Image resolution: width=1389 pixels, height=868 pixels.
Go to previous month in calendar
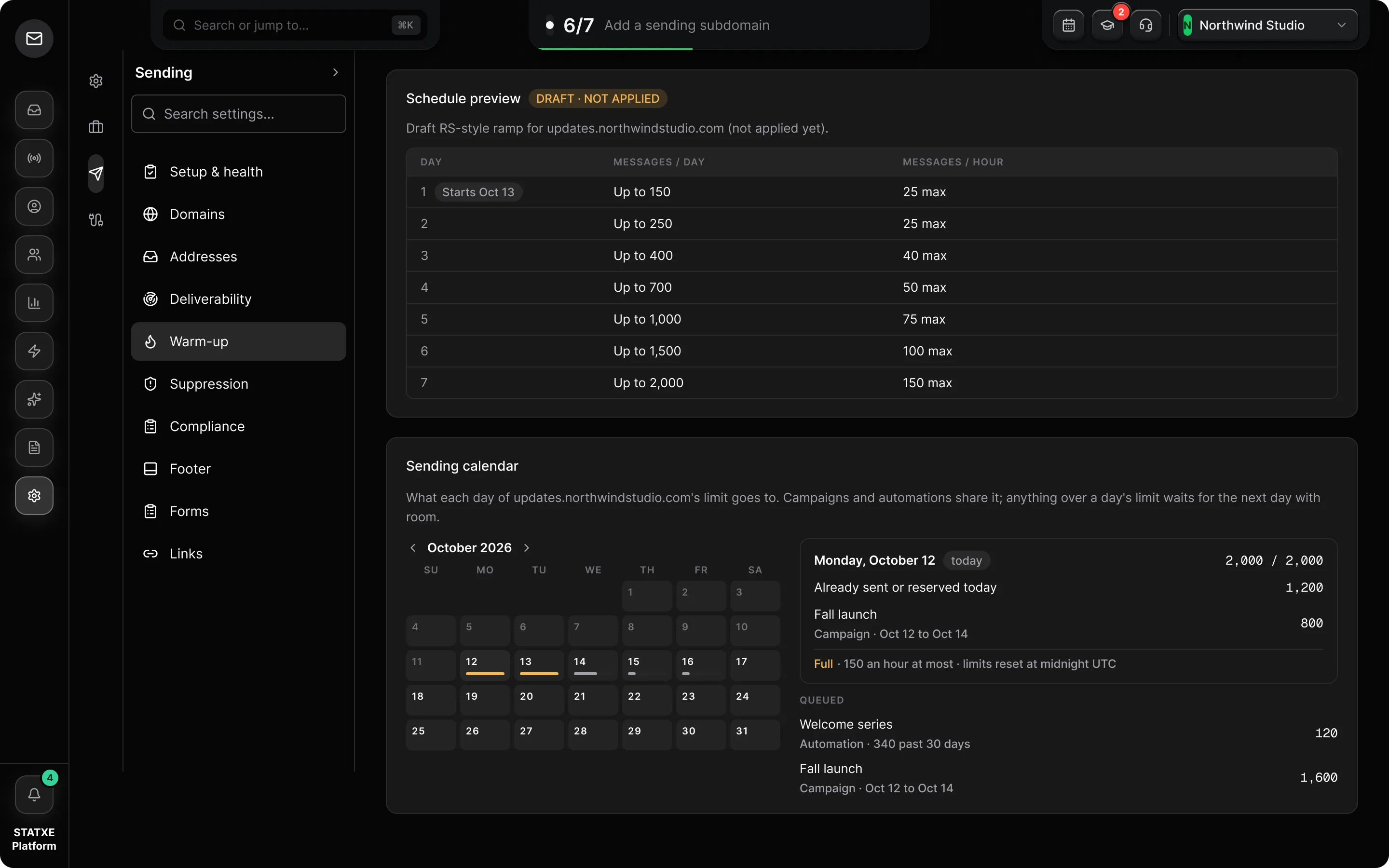[x=413, y=548]
